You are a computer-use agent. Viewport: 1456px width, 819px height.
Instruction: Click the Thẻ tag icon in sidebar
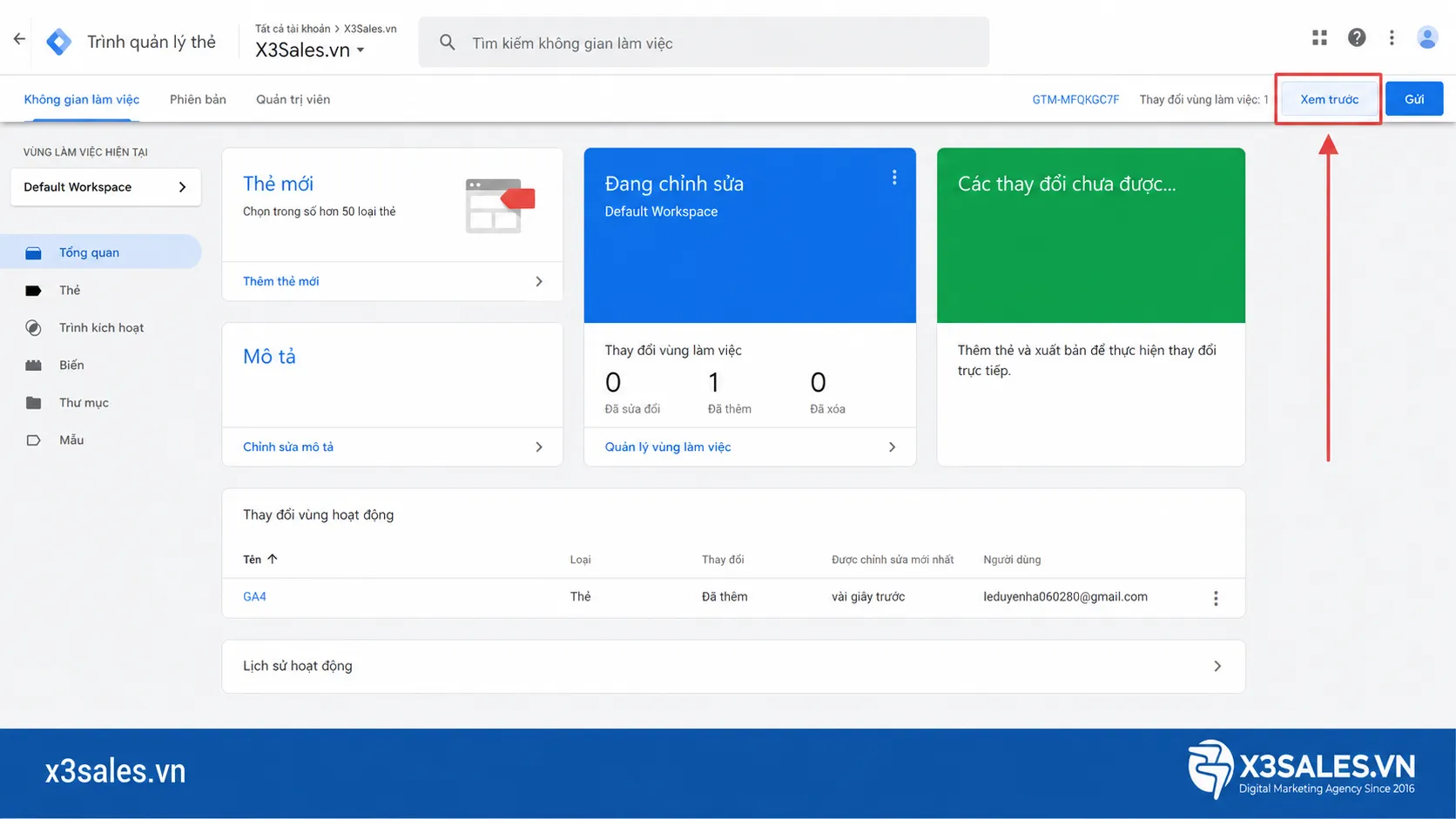tap(33, 291)
